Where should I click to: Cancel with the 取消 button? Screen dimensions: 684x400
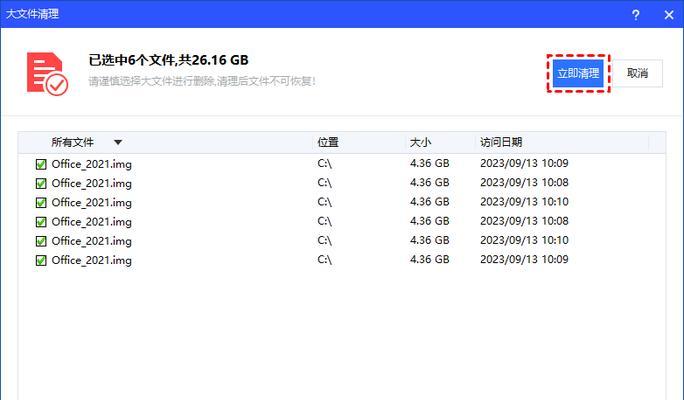tap(637, 73)
